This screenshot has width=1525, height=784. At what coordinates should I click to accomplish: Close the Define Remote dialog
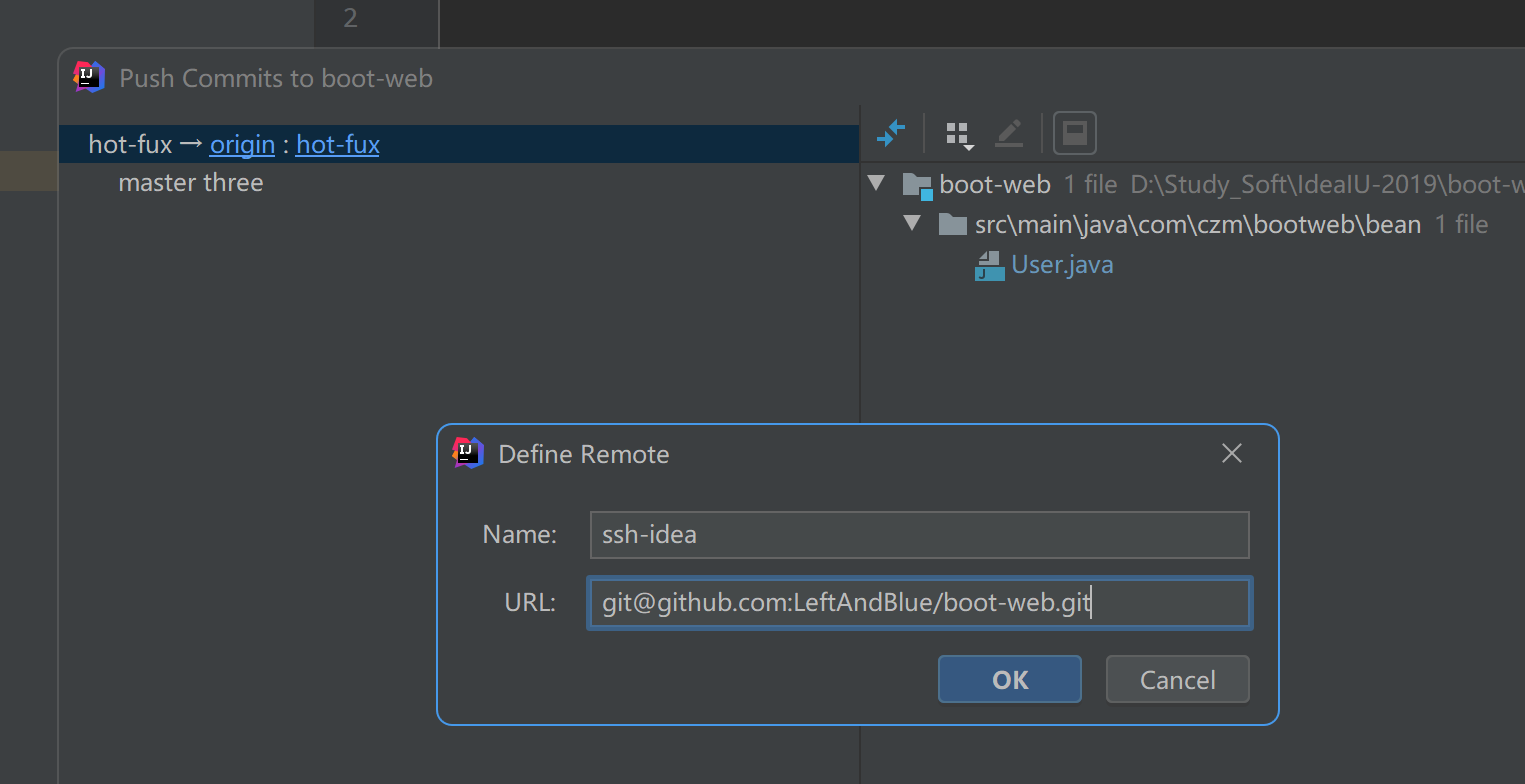[1232, 454]
